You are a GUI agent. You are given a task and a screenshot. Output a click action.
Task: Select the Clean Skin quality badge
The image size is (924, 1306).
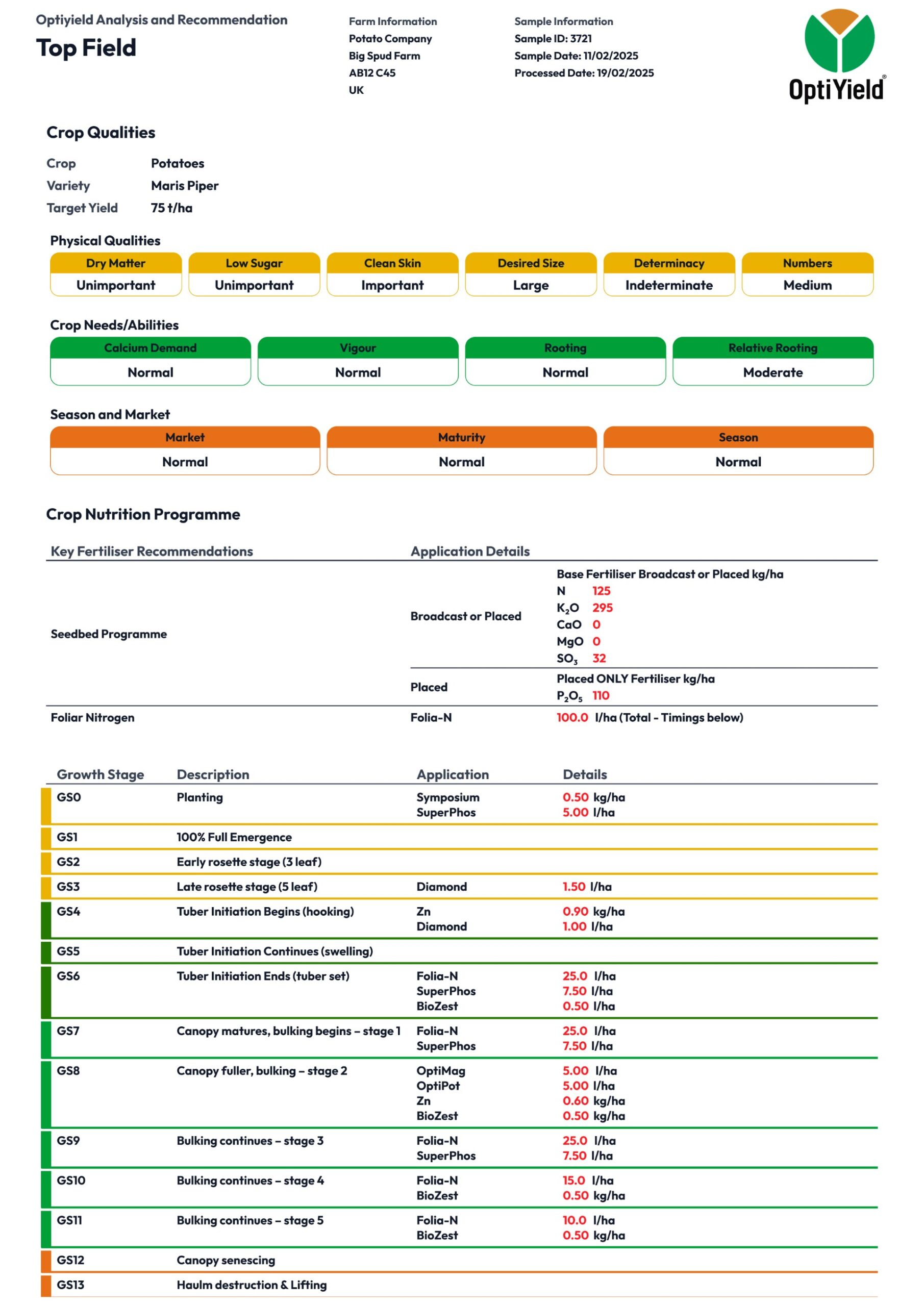[392, 275]
